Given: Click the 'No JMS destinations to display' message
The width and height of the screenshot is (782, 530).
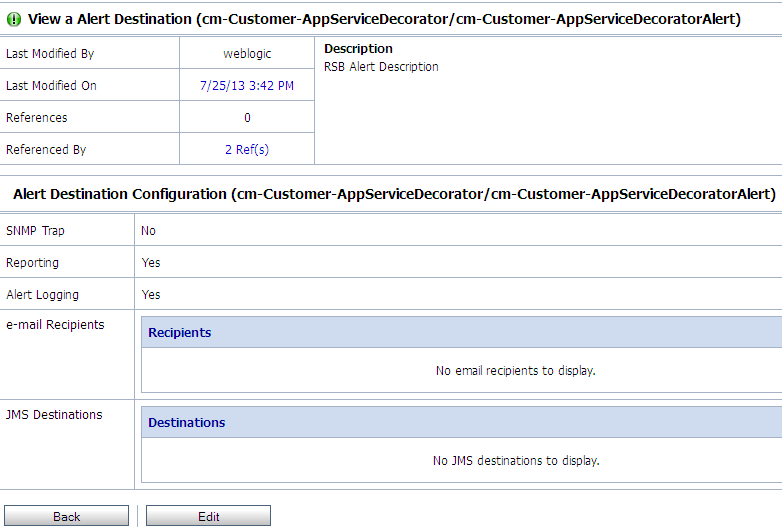Looking at the screenshot, I should 515,461.
